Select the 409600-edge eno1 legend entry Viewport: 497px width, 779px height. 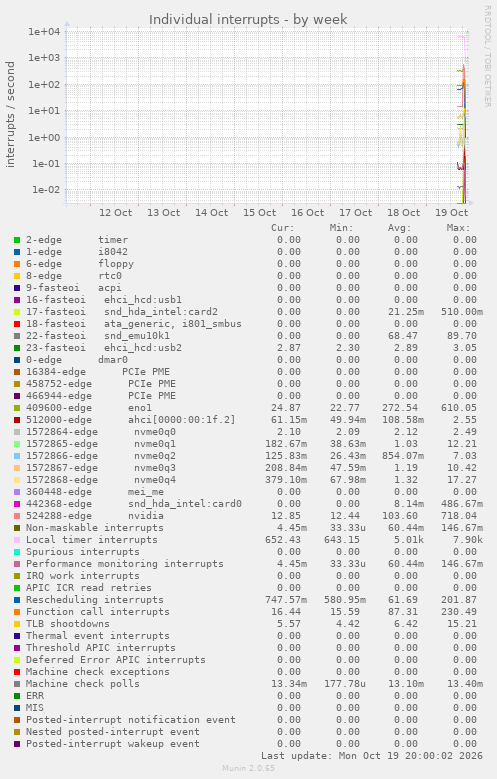(89, 408)
